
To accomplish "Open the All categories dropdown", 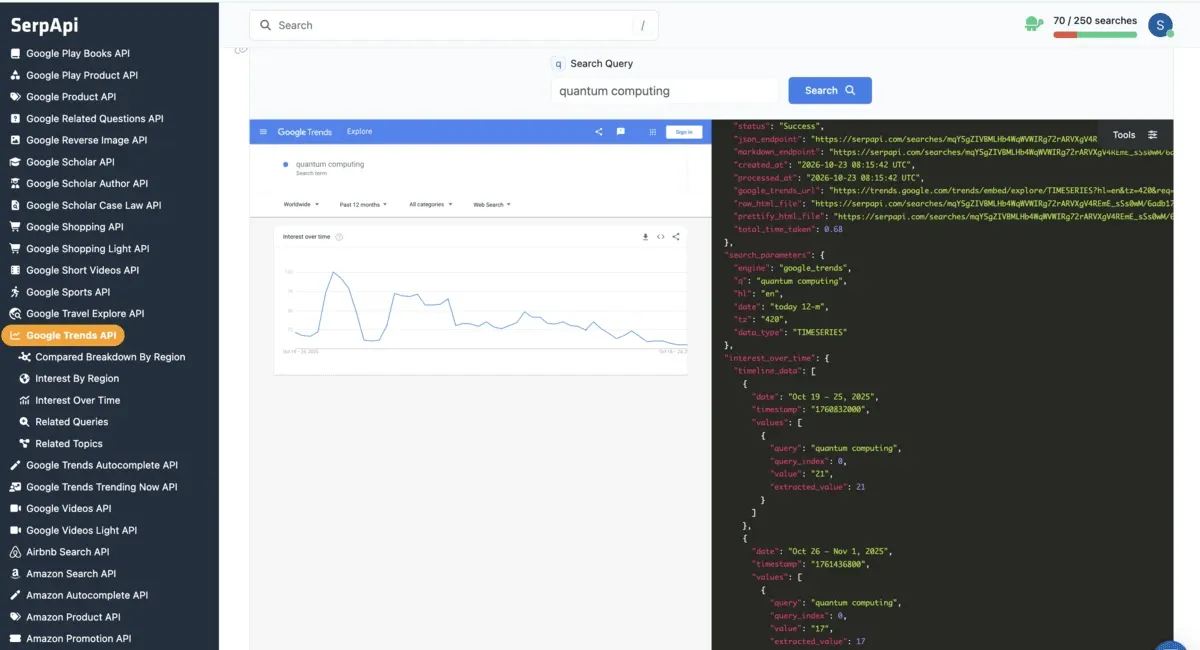I will point(431,204).
